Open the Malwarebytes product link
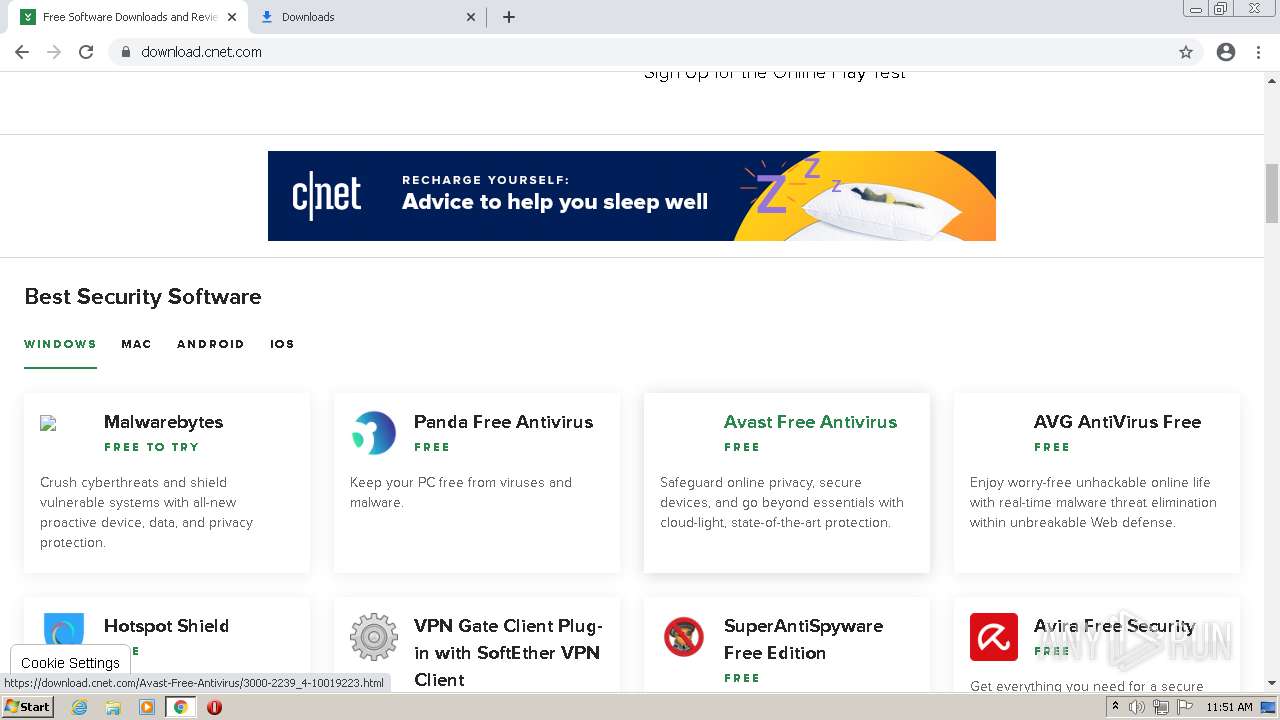The image size is (1280, 720). coord(163,422)
